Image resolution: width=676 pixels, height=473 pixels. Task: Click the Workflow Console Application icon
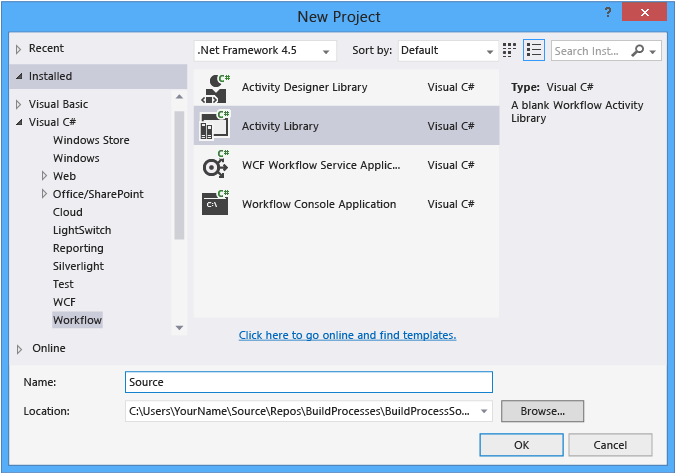click(x=216, y=204)
